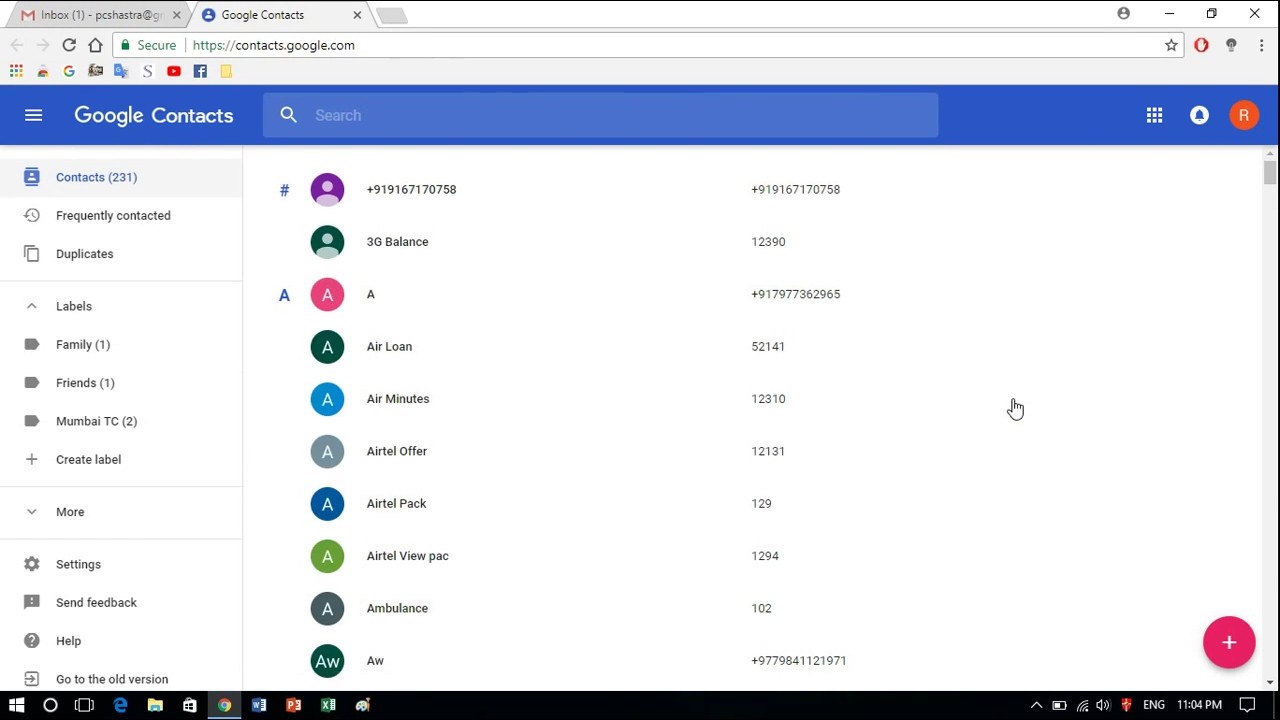
Task: Click the address bar URL
Action: [273, 45]
